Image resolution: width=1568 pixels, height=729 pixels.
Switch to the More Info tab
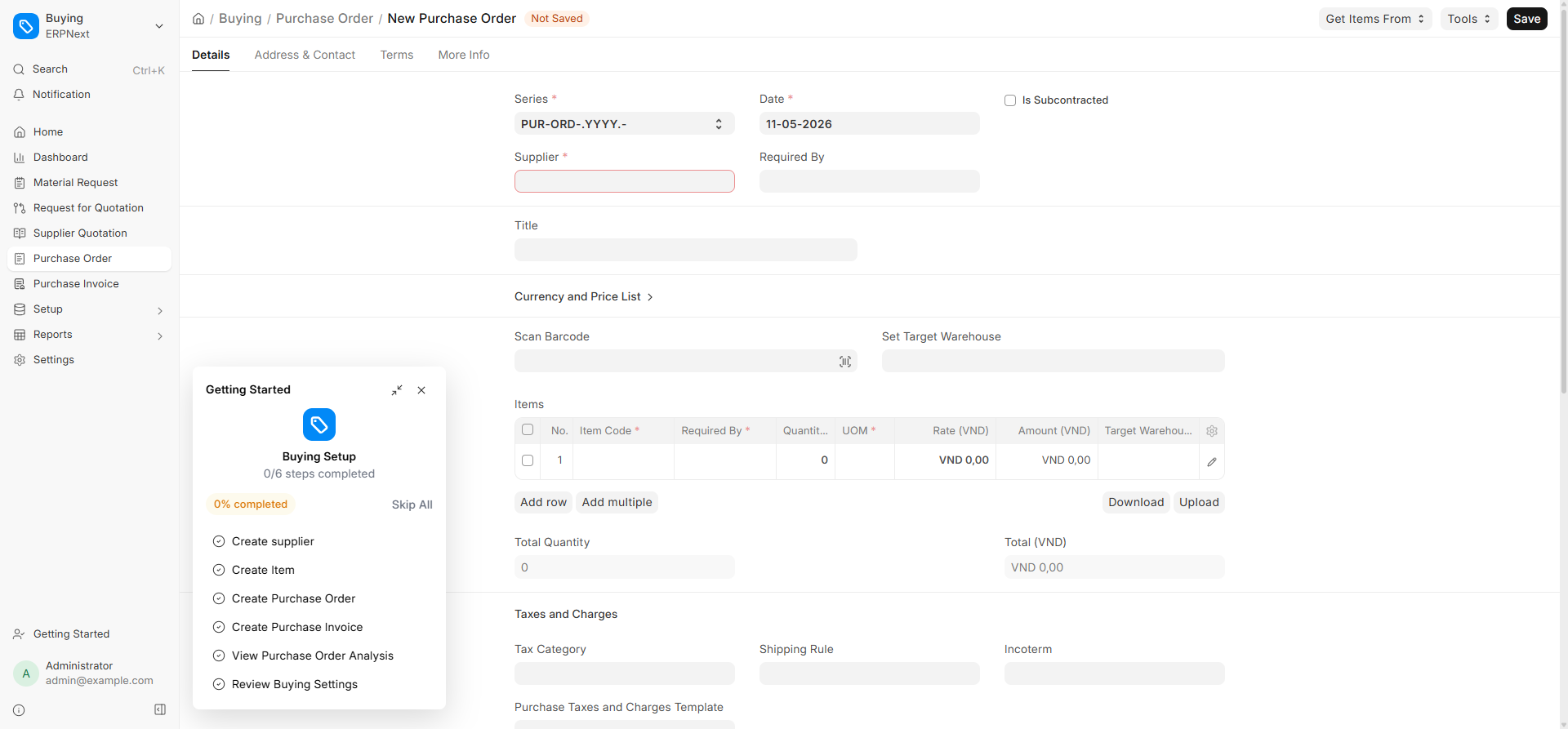point(464,55)
